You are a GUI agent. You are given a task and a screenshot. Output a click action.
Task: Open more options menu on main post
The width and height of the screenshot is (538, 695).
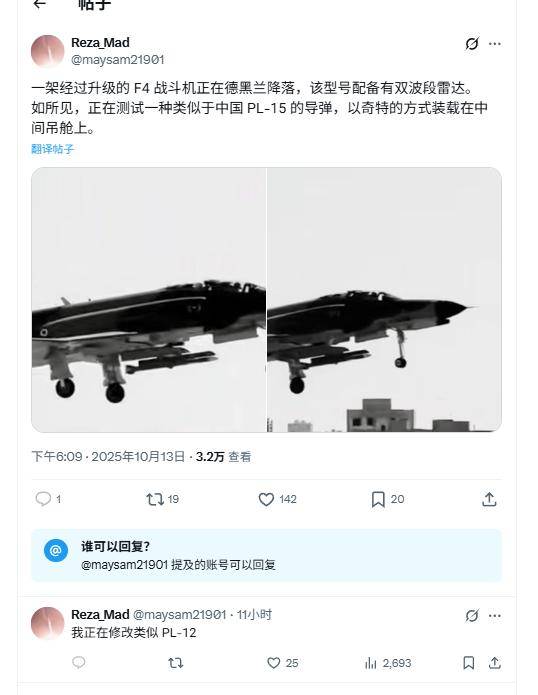[x=495, y=43]
